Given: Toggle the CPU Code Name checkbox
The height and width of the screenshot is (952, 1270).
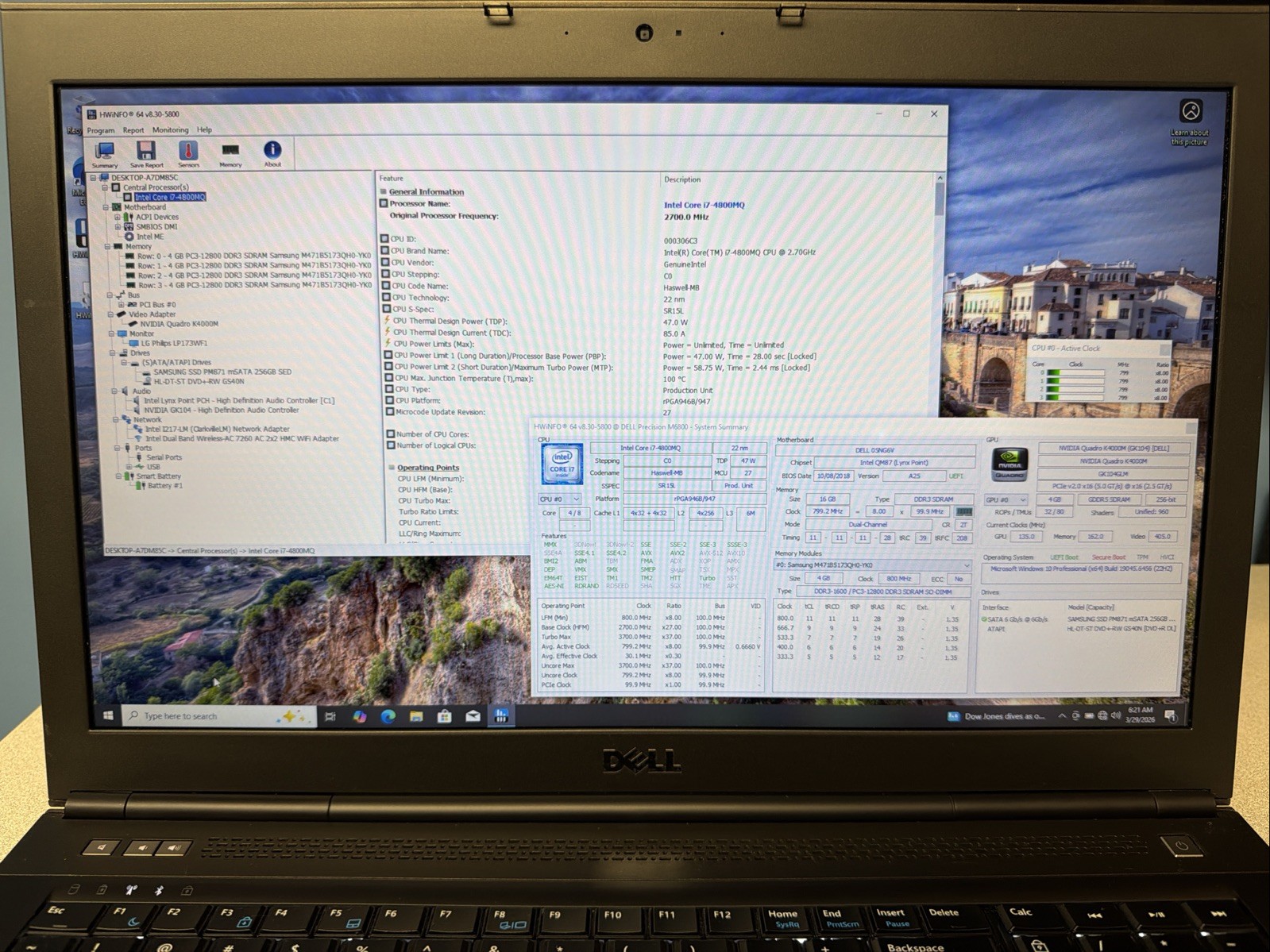Looking at the screenshot, I should (386, 286).
